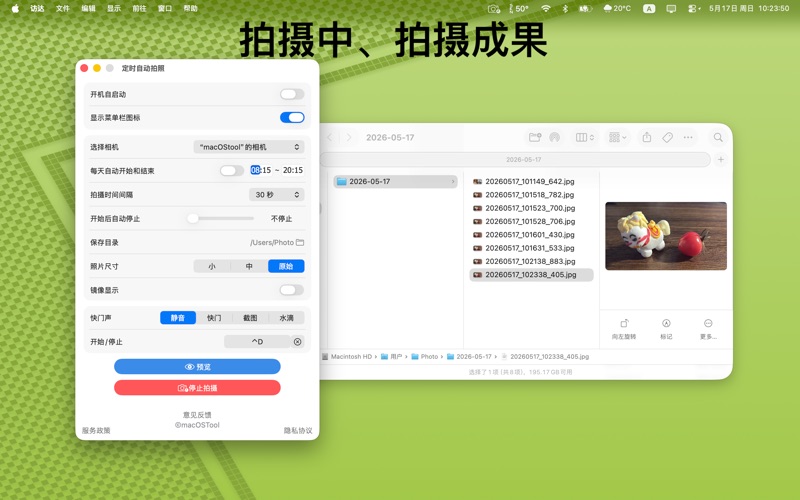Toggle the 镜像显示 mirror switch
The height and width of the screenshot is (500, 800).
pyautogui.click(x=292, y=290)
